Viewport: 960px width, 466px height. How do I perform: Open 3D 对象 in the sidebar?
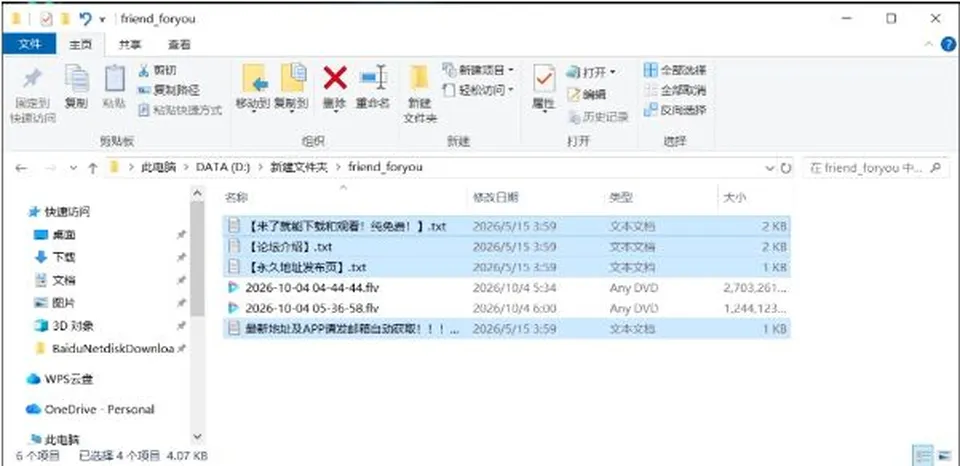[x=64, y=326]
